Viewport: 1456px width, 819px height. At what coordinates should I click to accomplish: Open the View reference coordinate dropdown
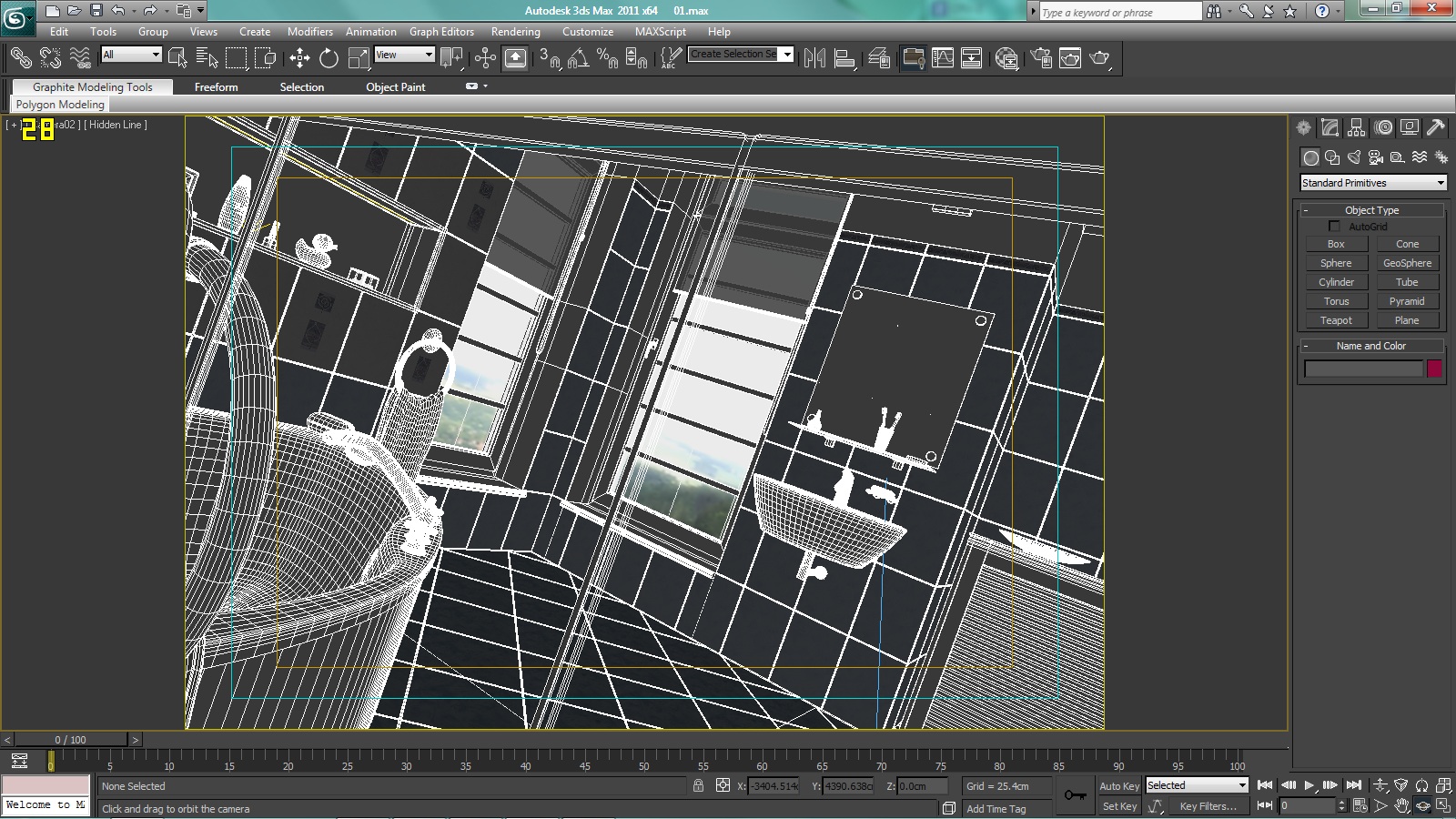(404, 55)
